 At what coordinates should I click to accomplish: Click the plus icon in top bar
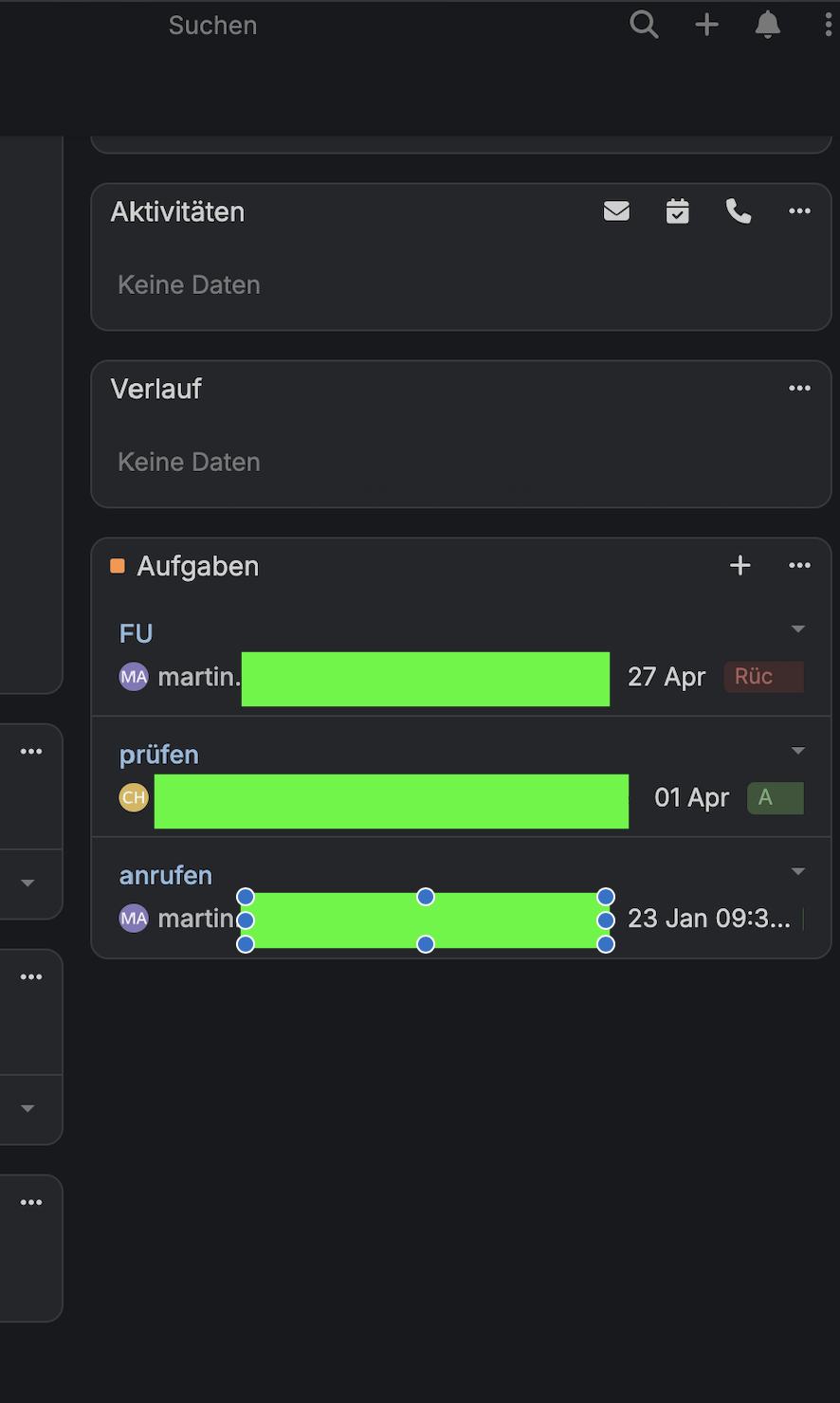(707, 25)
